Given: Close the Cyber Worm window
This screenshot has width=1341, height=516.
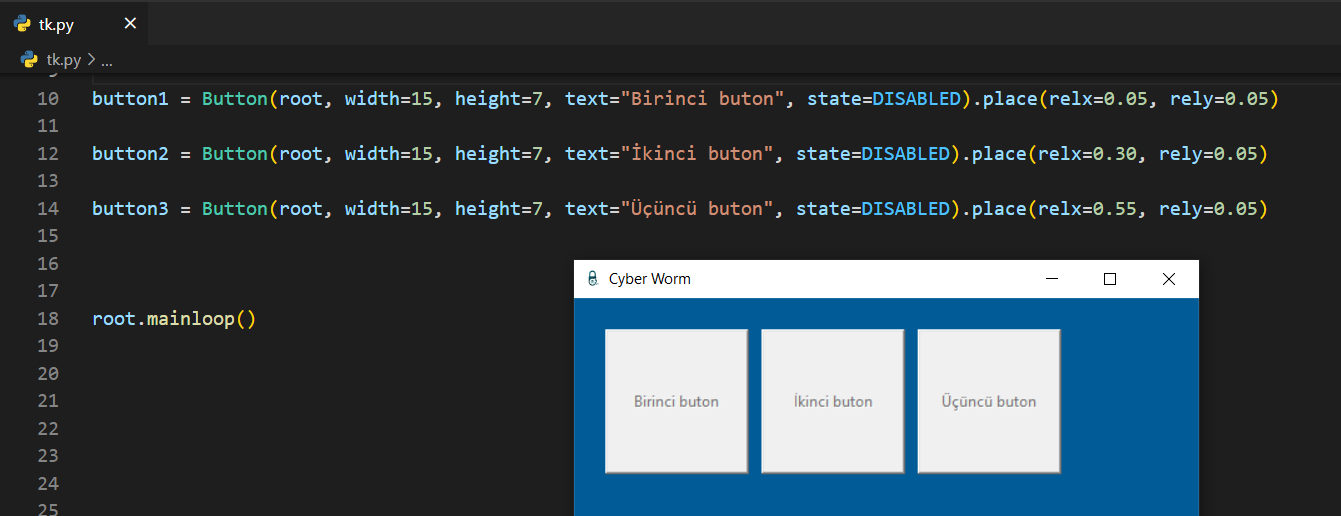Looking at the screenshot, I should click(x=1168, y=279).
